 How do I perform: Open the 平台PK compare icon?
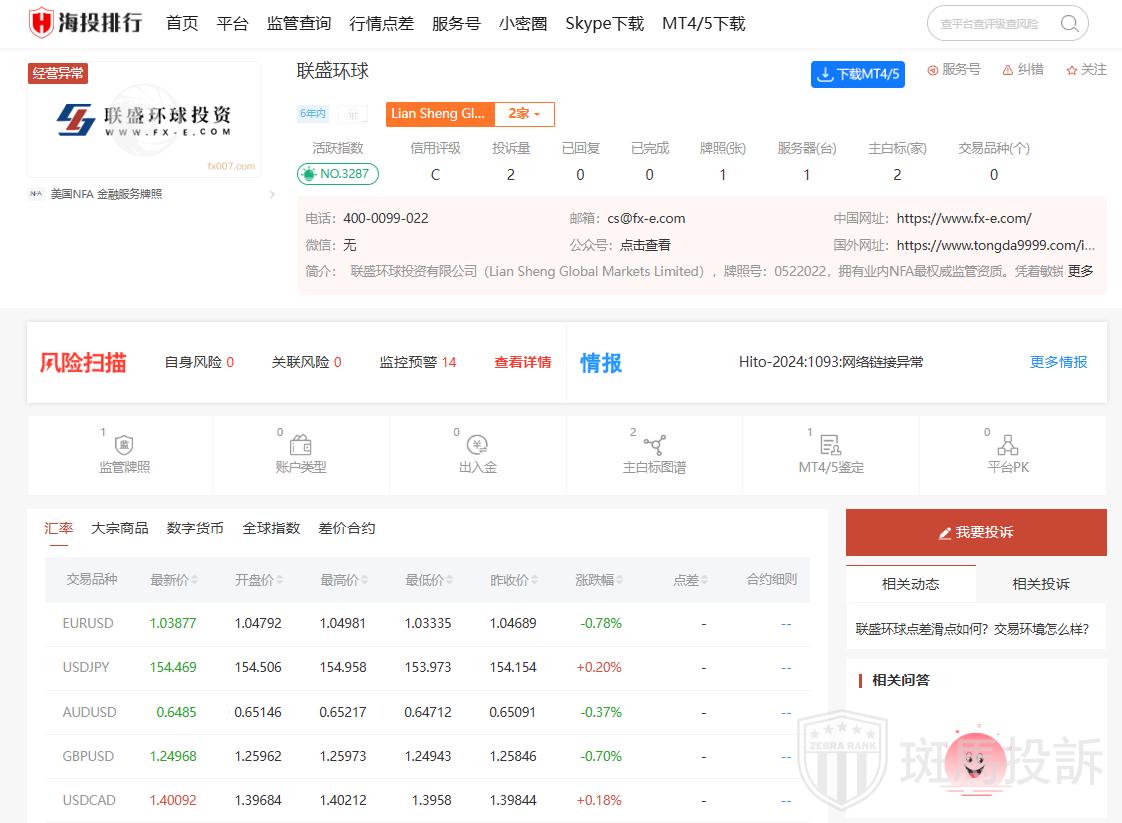pyautogui.click(x=1007, y=446)
